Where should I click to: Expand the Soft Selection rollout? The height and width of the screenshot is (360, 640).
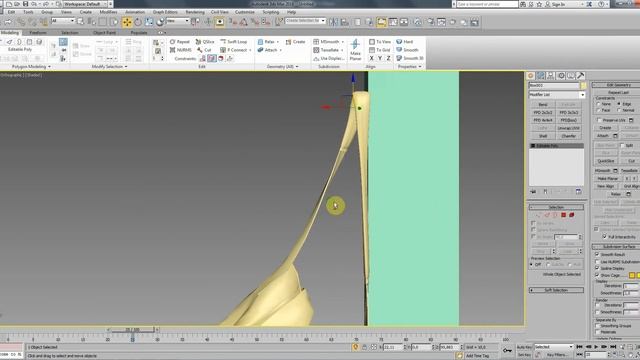tap(556, 290)
